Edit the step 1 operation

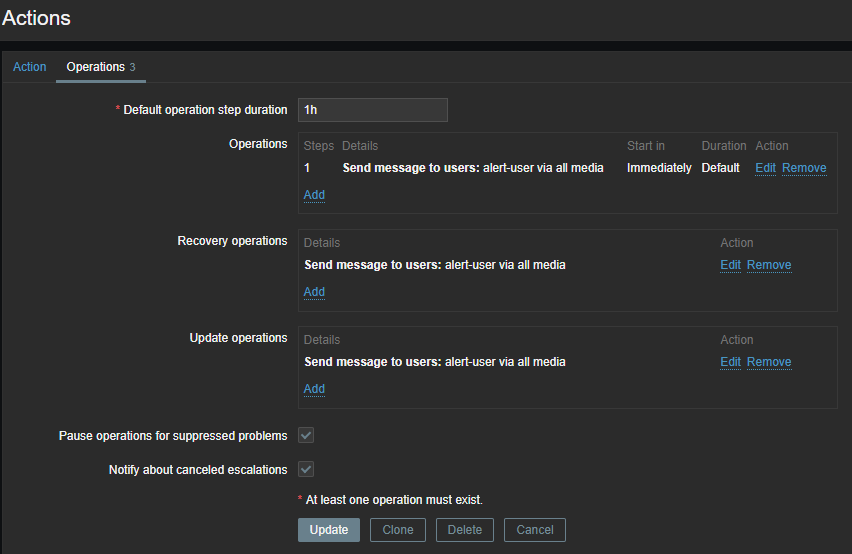(x=765, y=168)
